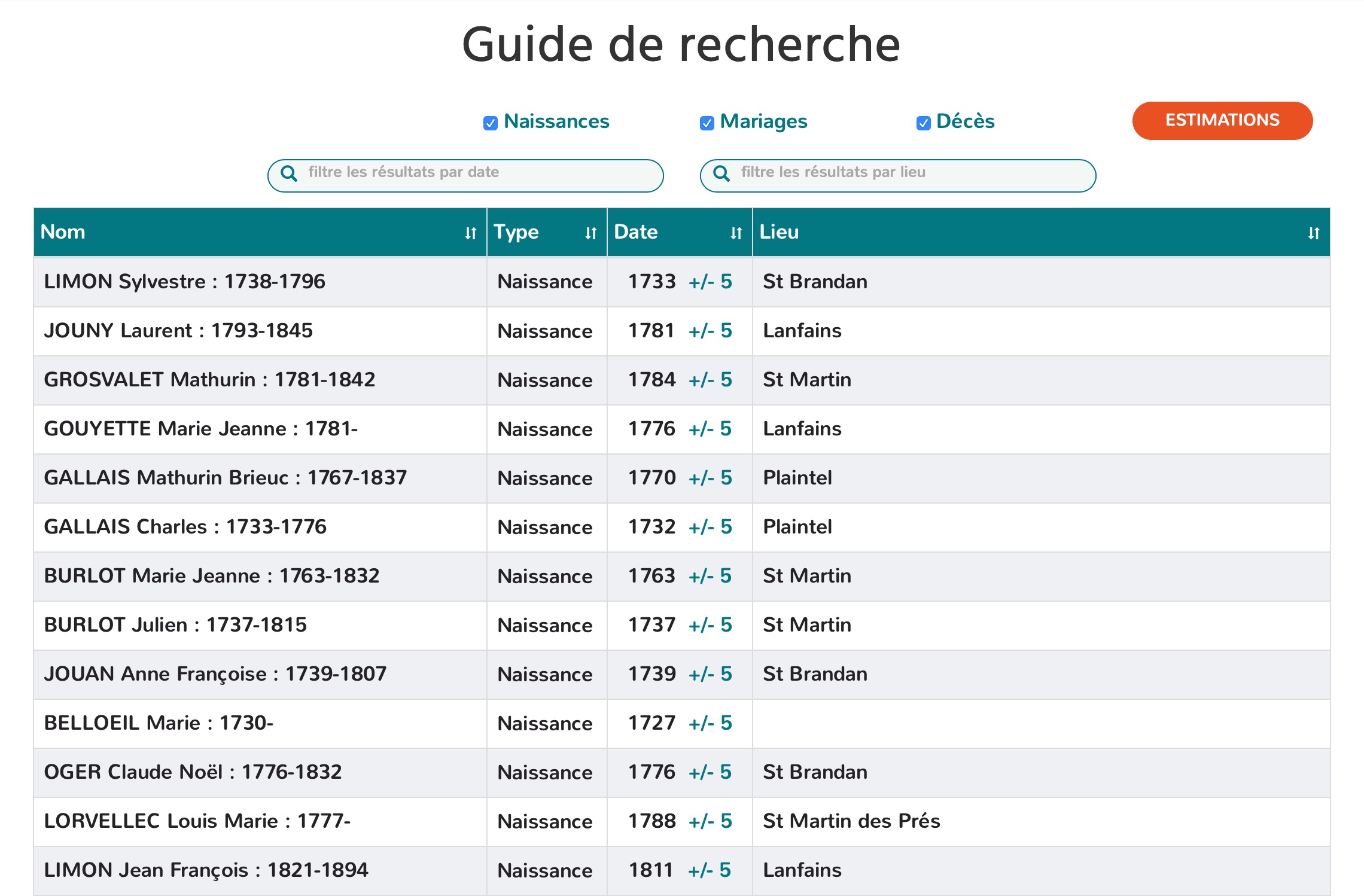The height and width of the screenshot is (896, 1364).
Task: Select row BURLOT Marie Jeanne : 1763-1832
Action: point(682,576)
